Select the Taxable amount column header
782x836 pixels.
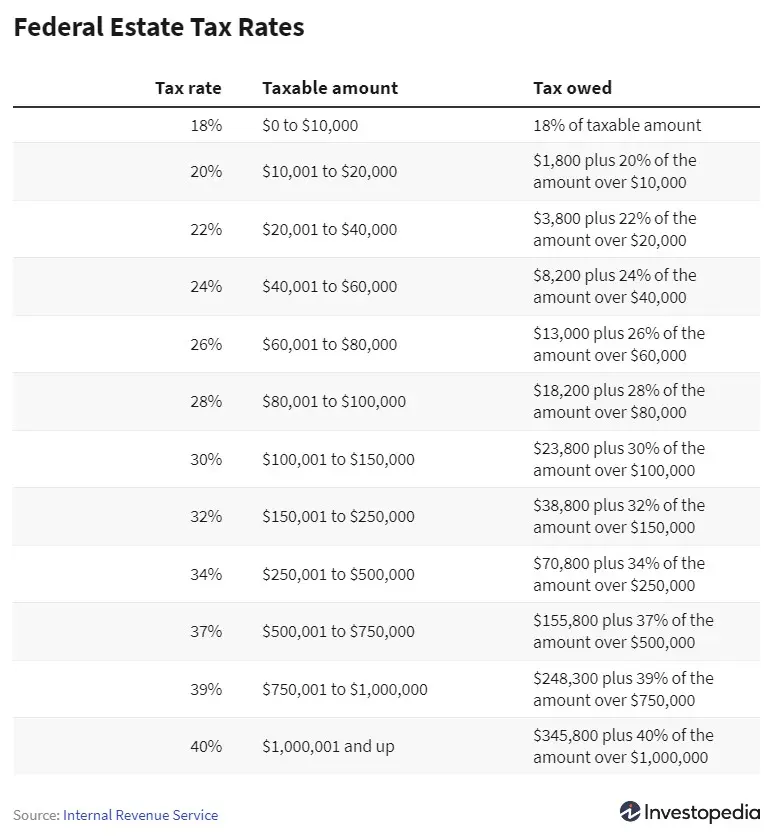(x=330, y=87)
